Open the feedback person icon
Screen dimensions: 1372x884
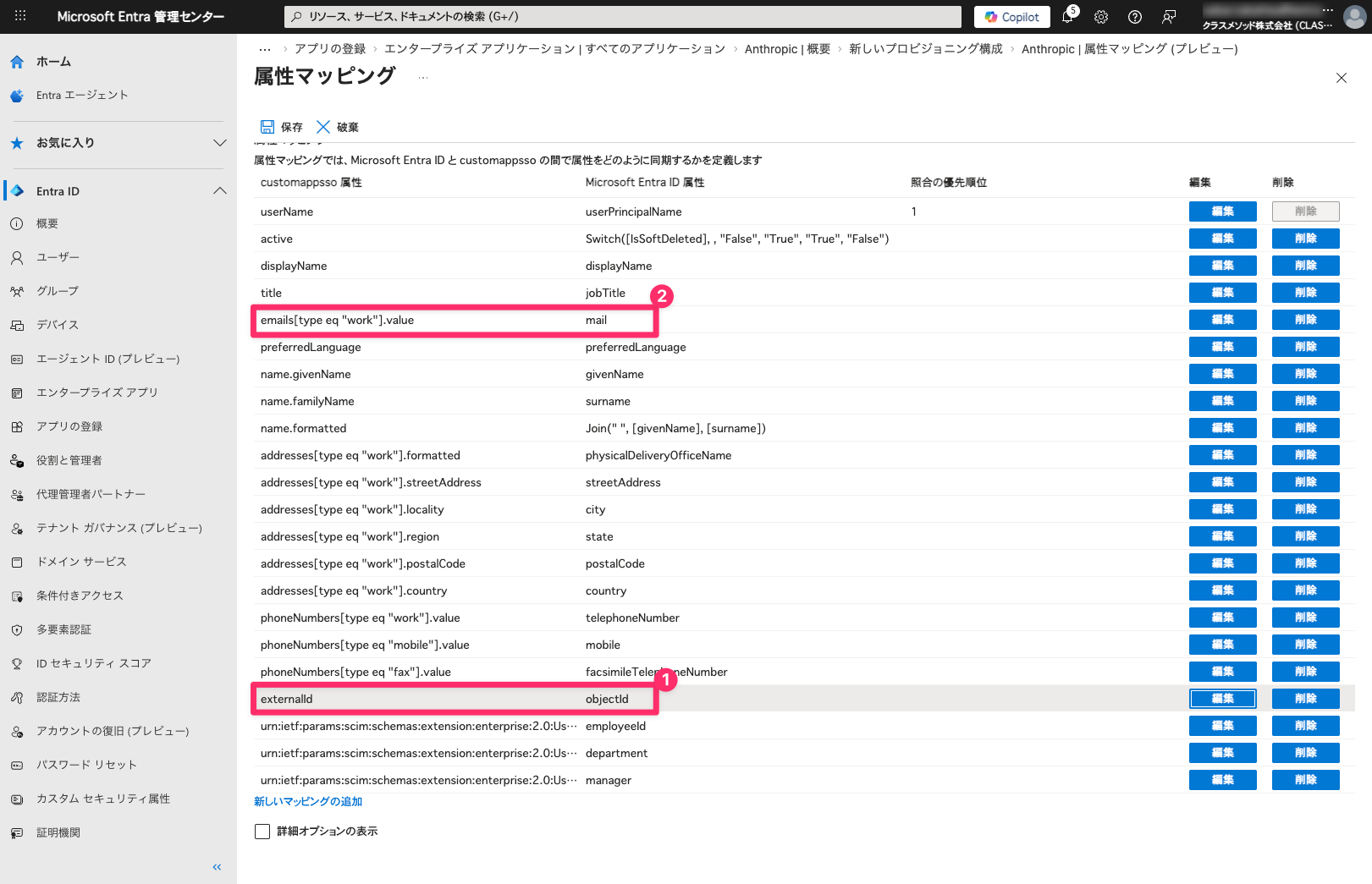point(1169,17)
